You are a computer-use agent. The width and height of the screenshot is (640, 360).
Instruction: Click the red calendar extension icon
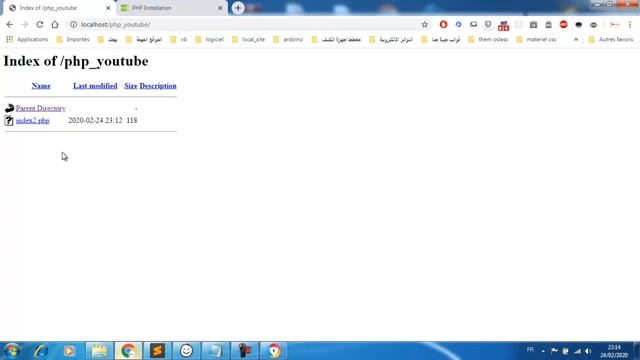[503, 25]
